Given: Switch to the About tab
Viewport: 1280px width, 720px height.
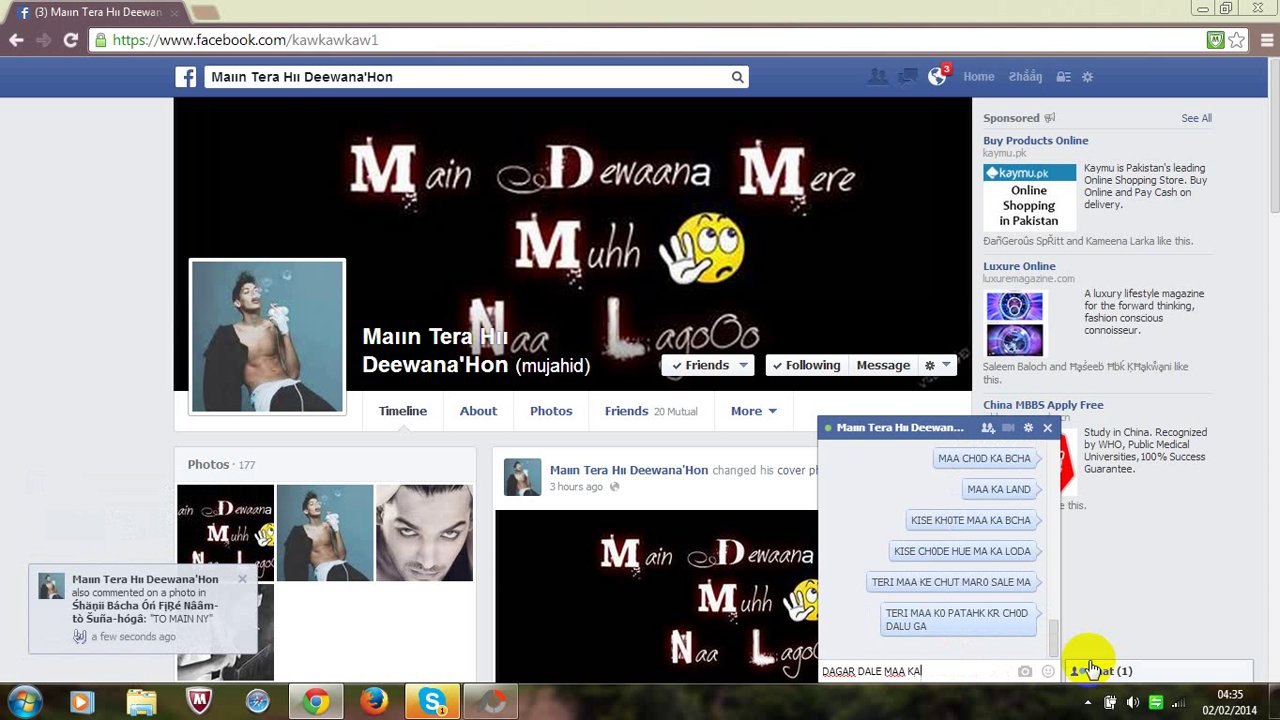Looking at the screenshot, I should coord(478,411).
